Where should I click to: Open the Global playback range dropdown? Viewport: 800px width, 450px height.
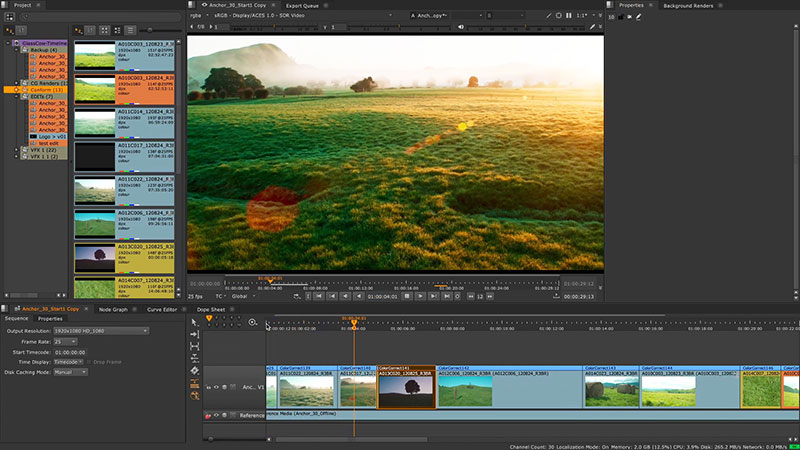coord(243,296)
